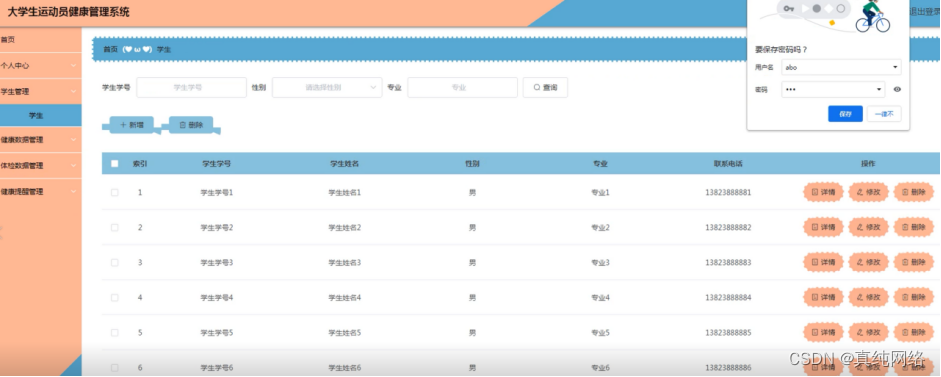Click the 新增 plus button
This screenshot has width=941, height=377.
coord(131,125)
